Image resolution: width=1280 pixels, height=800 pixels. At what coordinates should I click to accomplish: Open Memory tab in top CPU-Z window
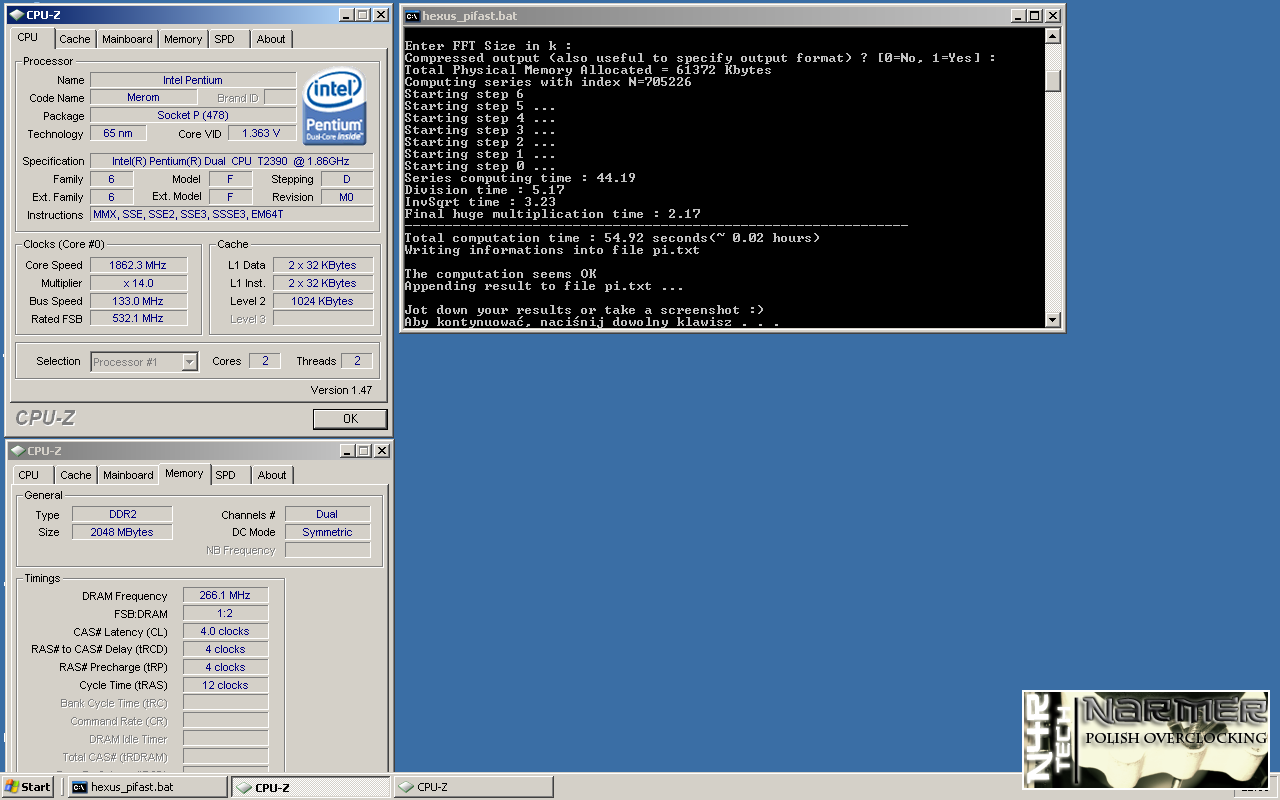pos(183,39)
